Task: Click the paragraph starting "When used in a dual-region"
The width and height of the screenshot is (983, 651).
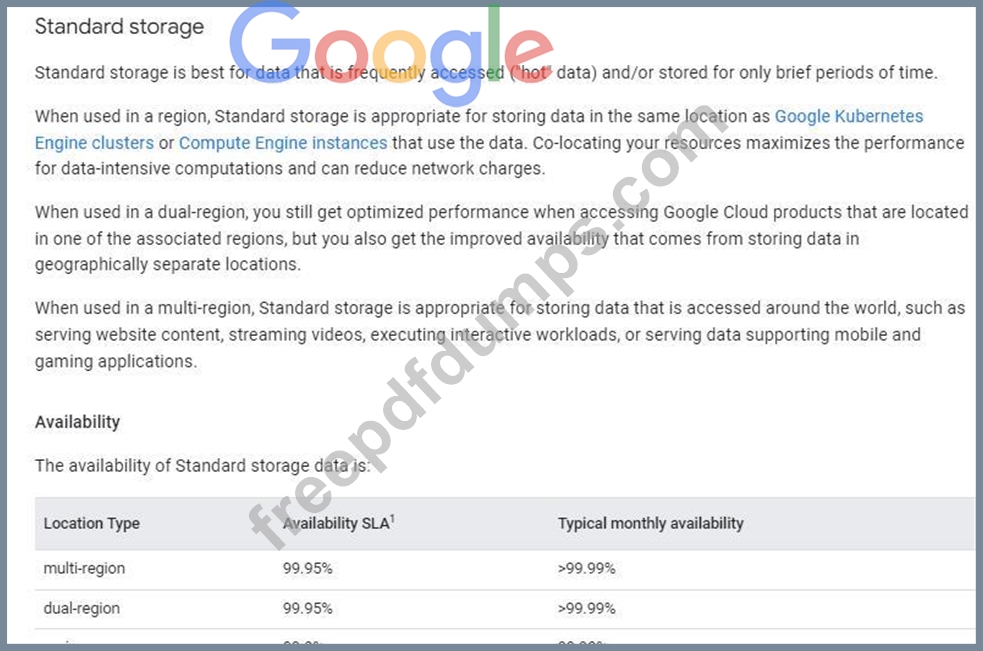Action: click(500, 238)
